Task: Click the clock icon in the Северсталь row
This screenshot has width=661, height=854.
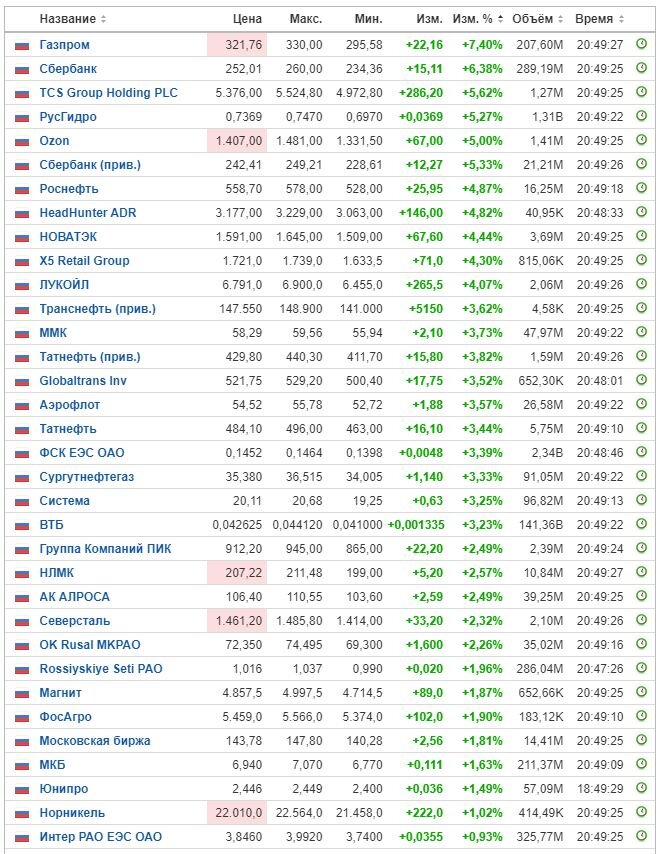Action: click(x=641, y=619)
